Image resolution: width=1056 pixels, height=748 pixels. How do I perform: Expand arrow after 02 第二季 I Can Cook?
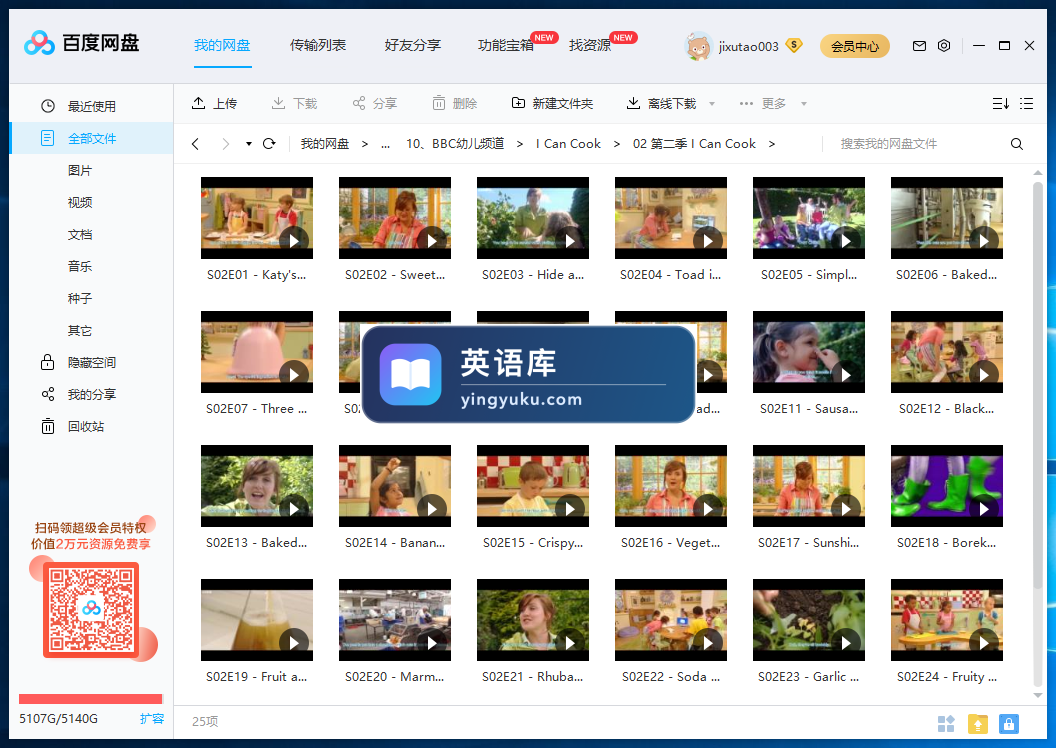point(772,144)
